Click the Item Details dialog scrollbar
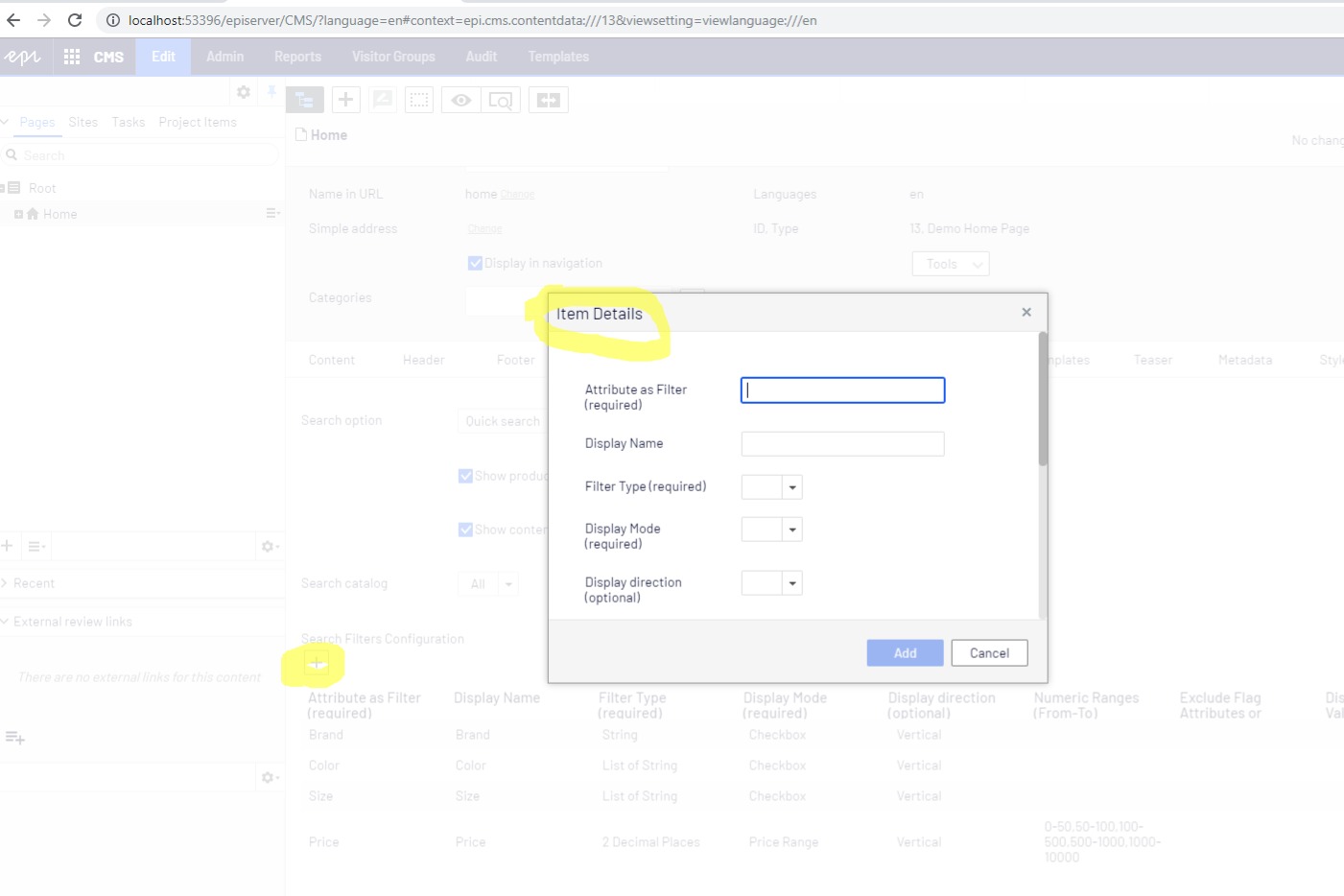This screenshot has height=896, width=1344. click(1043, 403)
